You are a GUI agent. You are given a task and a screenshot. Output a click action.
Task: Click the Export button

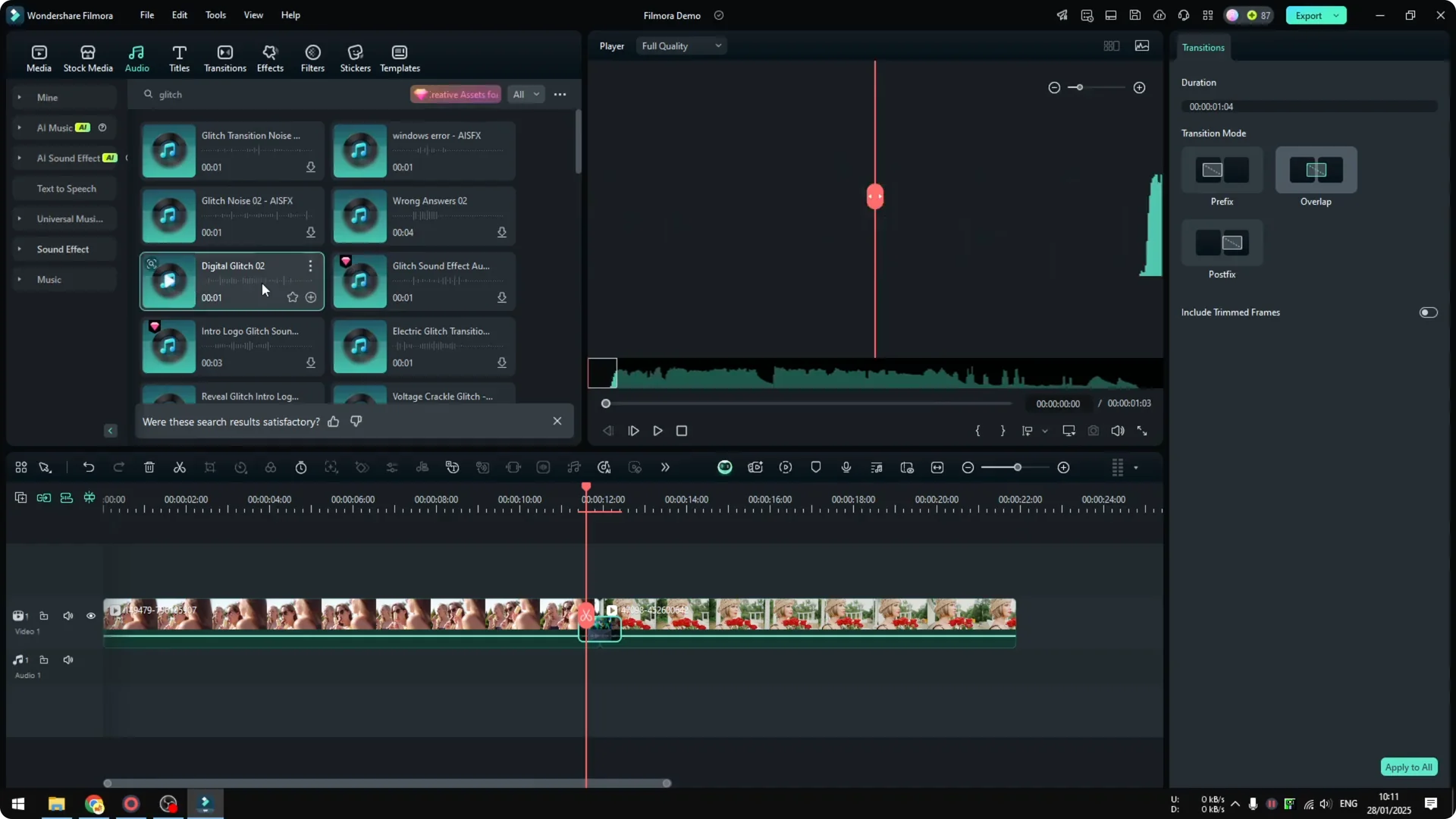point(1310,15)
